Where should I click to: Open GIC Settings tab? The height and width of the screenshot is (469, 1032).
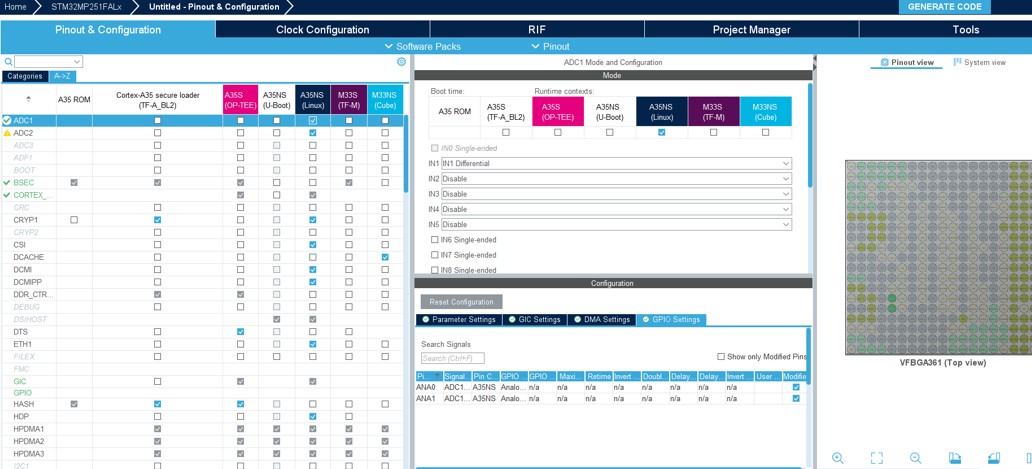click(x=534, y=320)
